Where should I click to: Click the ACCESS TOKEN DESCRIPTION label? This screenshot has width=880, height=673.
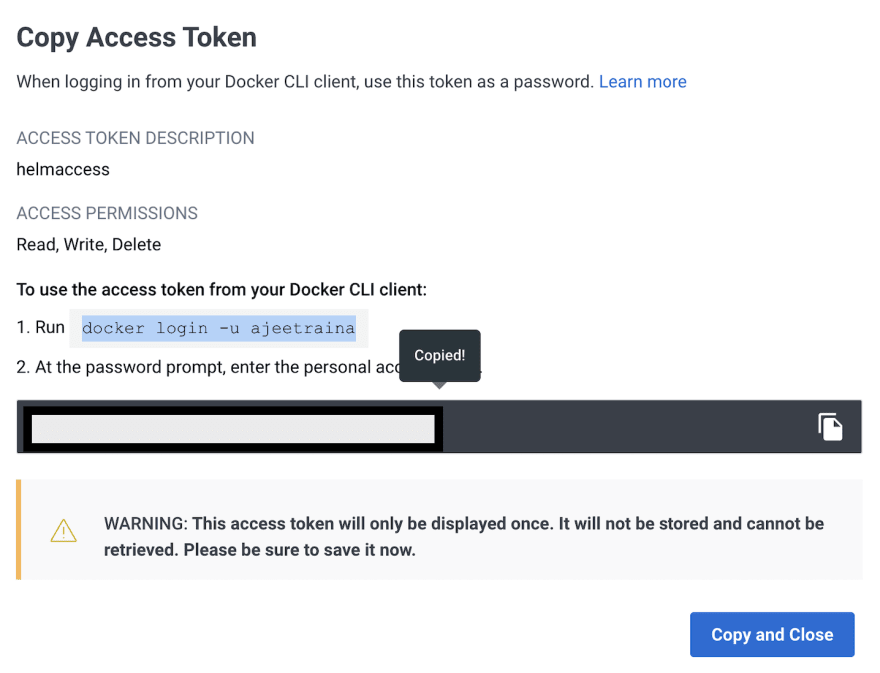coord(135,138)
